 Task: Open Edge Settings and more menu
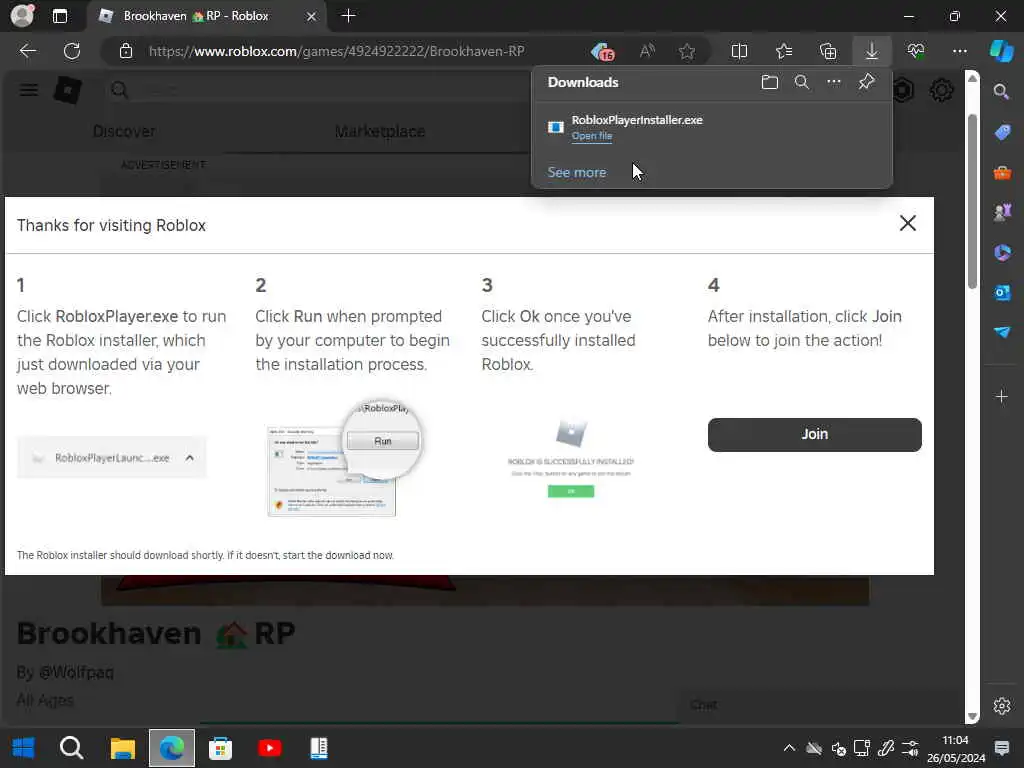pyautogui.click(x=959, y=51)
